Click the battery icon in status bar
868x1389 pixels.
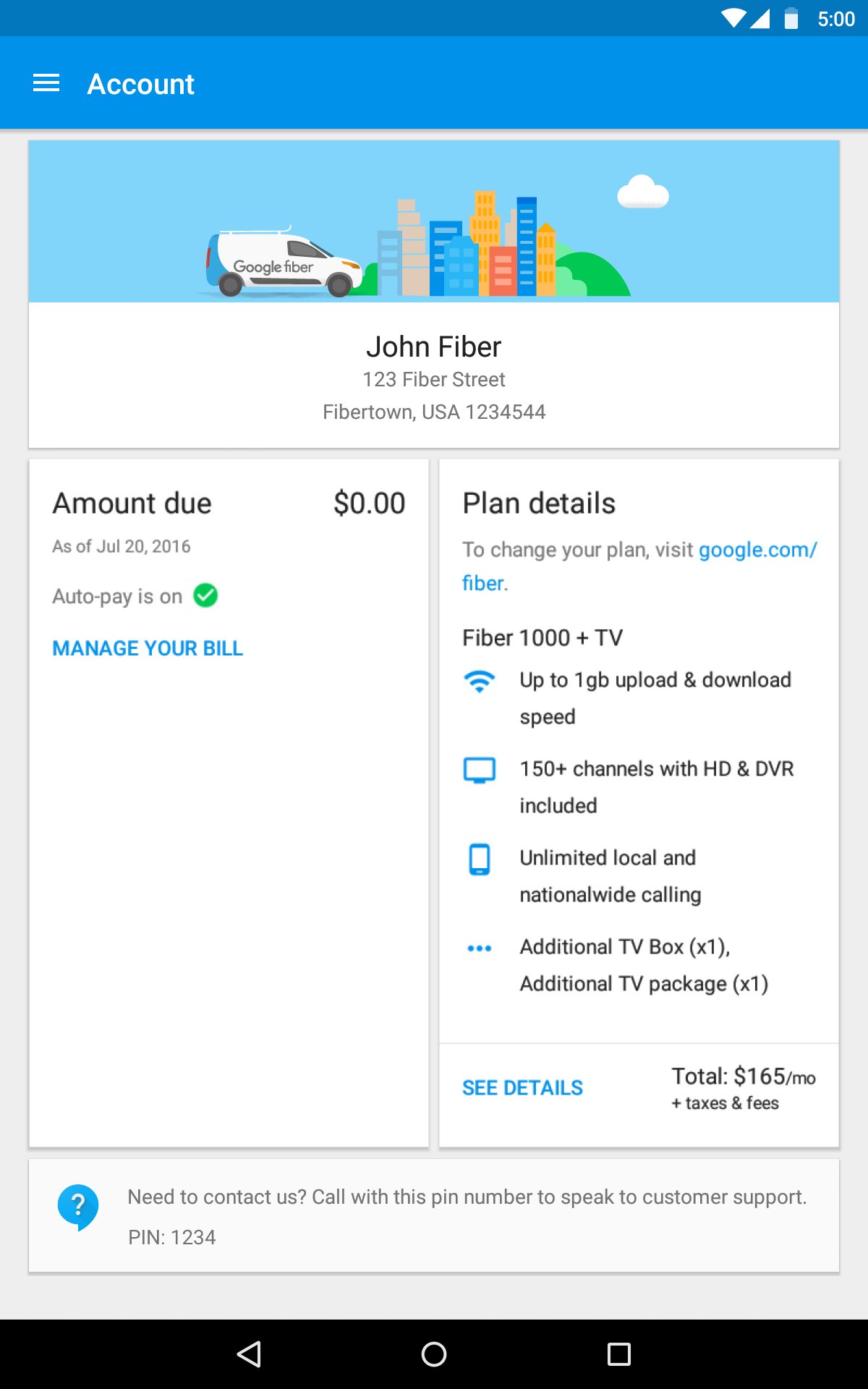791,19
